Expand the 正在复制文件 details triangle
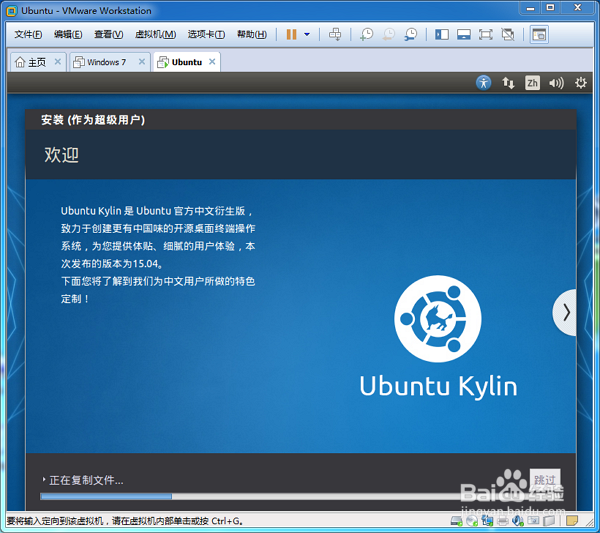 [x=44, y=479]
